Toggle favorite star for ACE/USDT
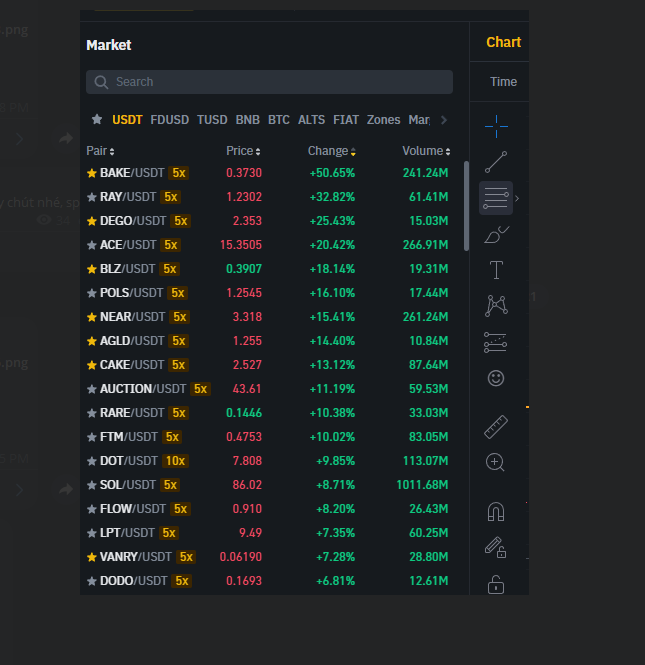This screenshot has width=645, height=665. pyautogui.click(x=92, y=245)
